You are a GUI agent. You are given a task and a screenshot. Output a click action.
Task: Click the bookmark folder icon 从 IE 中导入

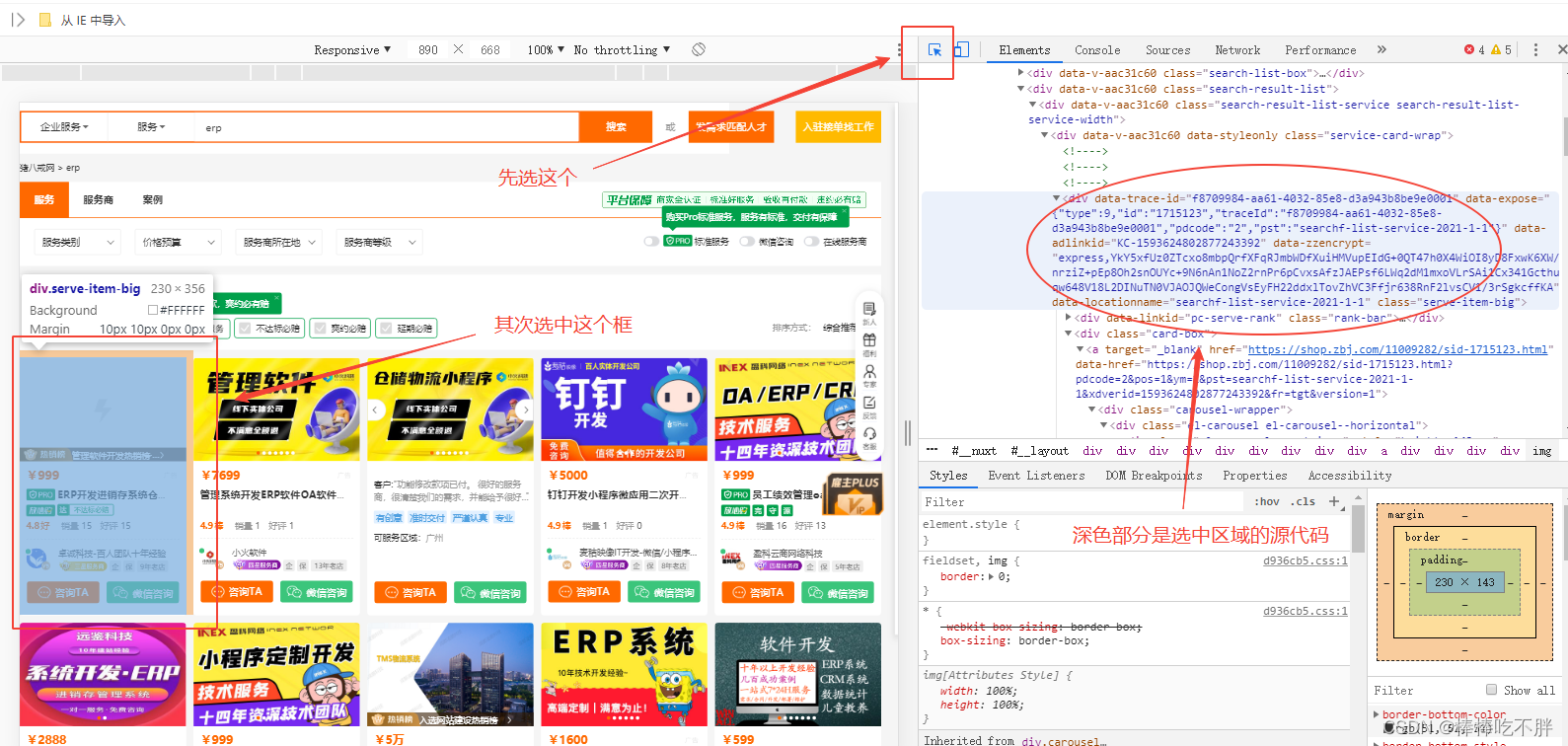point(44,20)
